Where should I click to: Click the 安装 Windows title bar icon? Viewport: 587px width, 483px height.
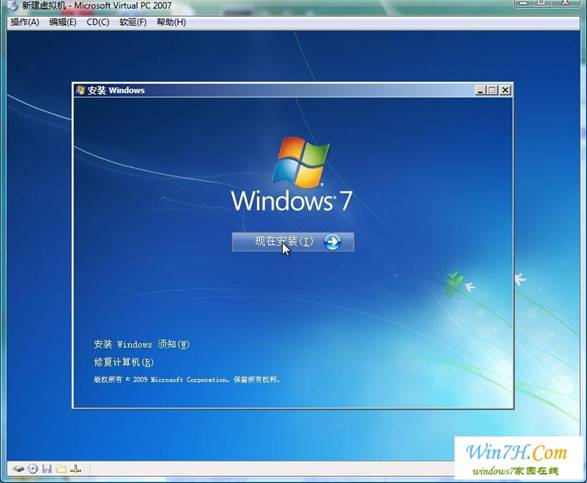pyautogui.click(x=80, y=90)
